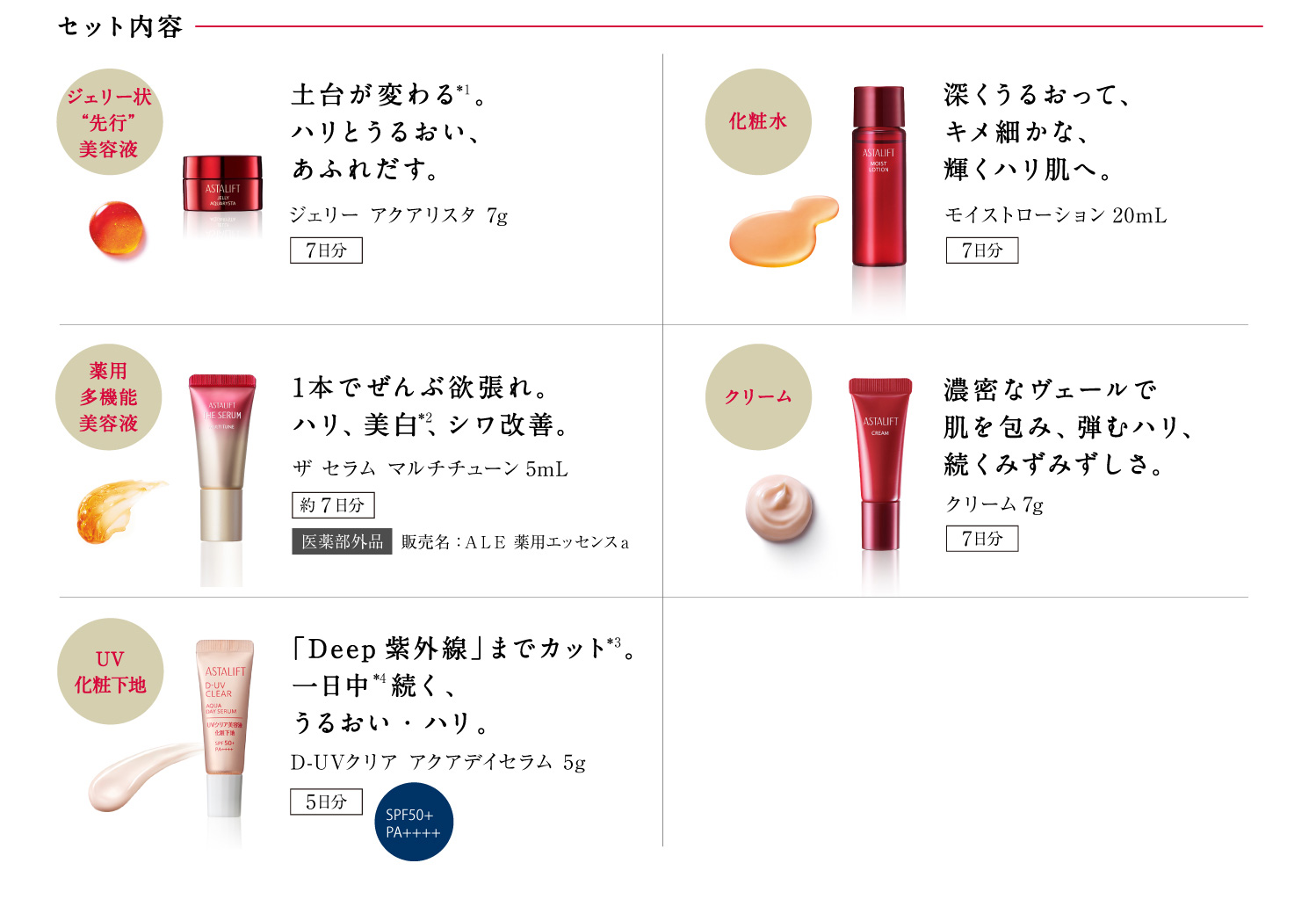Click the 医薬部外品 dark label
Image resolution: width=1316 pixels, height=914 pixels.
(x=342, y=541)
